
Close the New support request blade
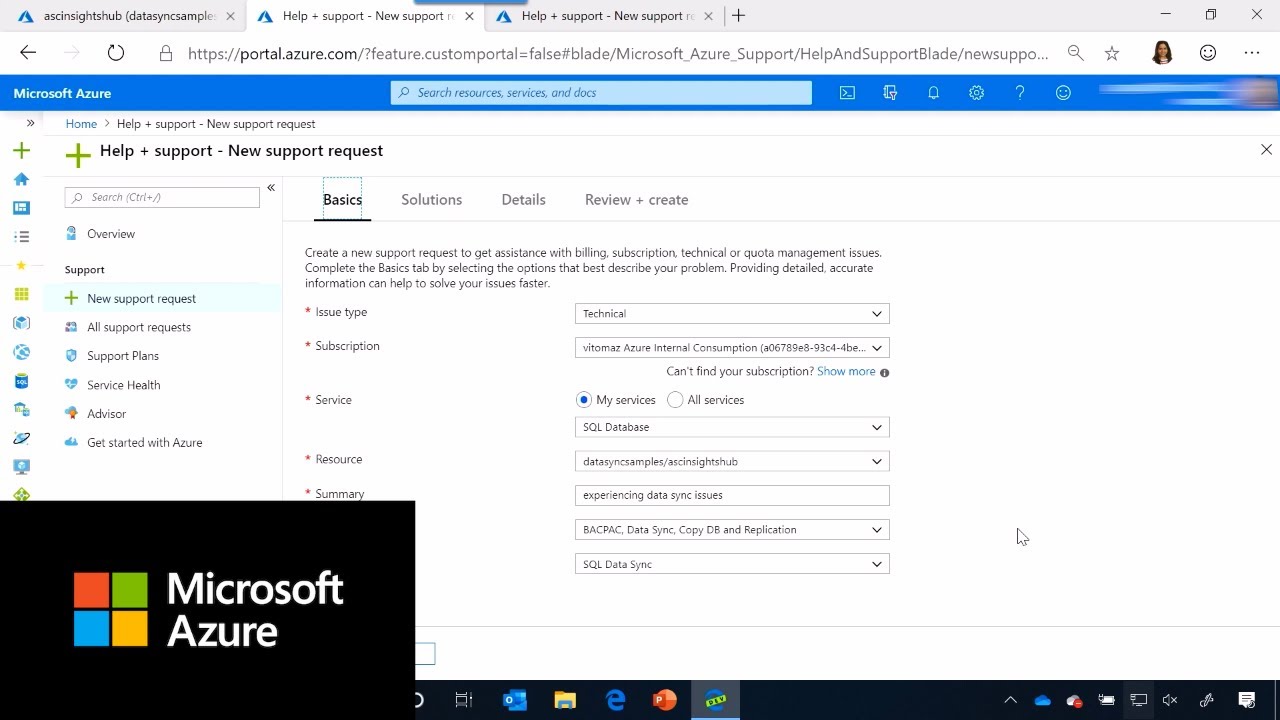click(1266, 149)
